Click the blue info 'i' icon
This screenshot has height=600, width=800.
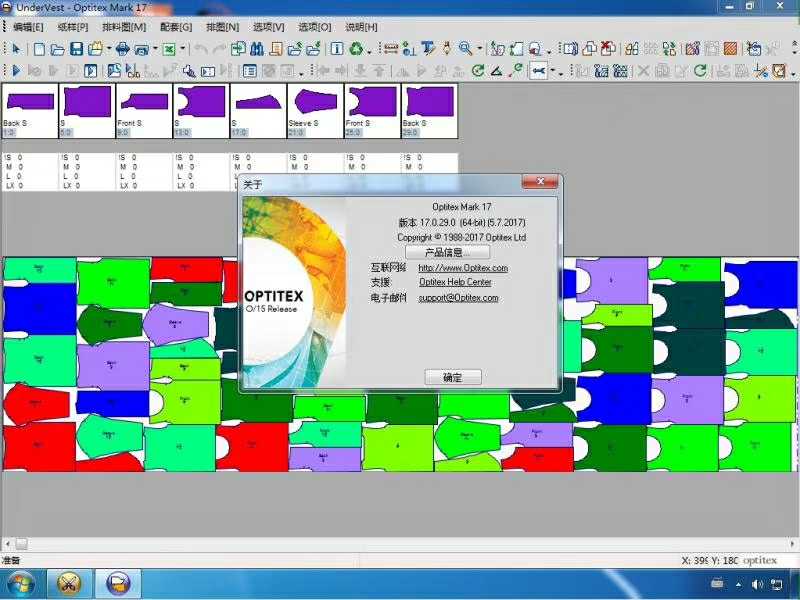(x=337, y=48)
